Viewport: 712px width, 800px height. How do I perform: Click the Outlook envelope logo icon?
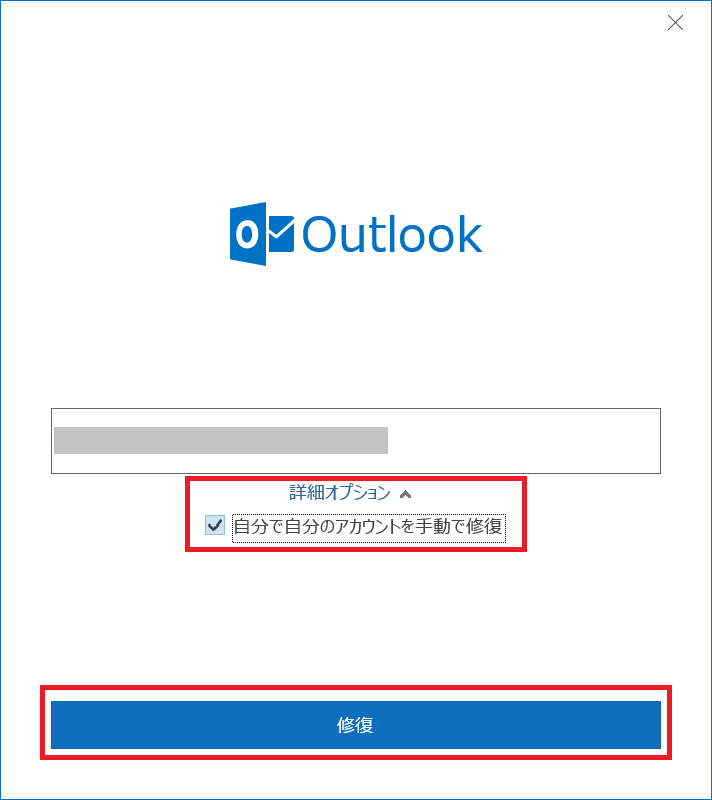[262, 234]
